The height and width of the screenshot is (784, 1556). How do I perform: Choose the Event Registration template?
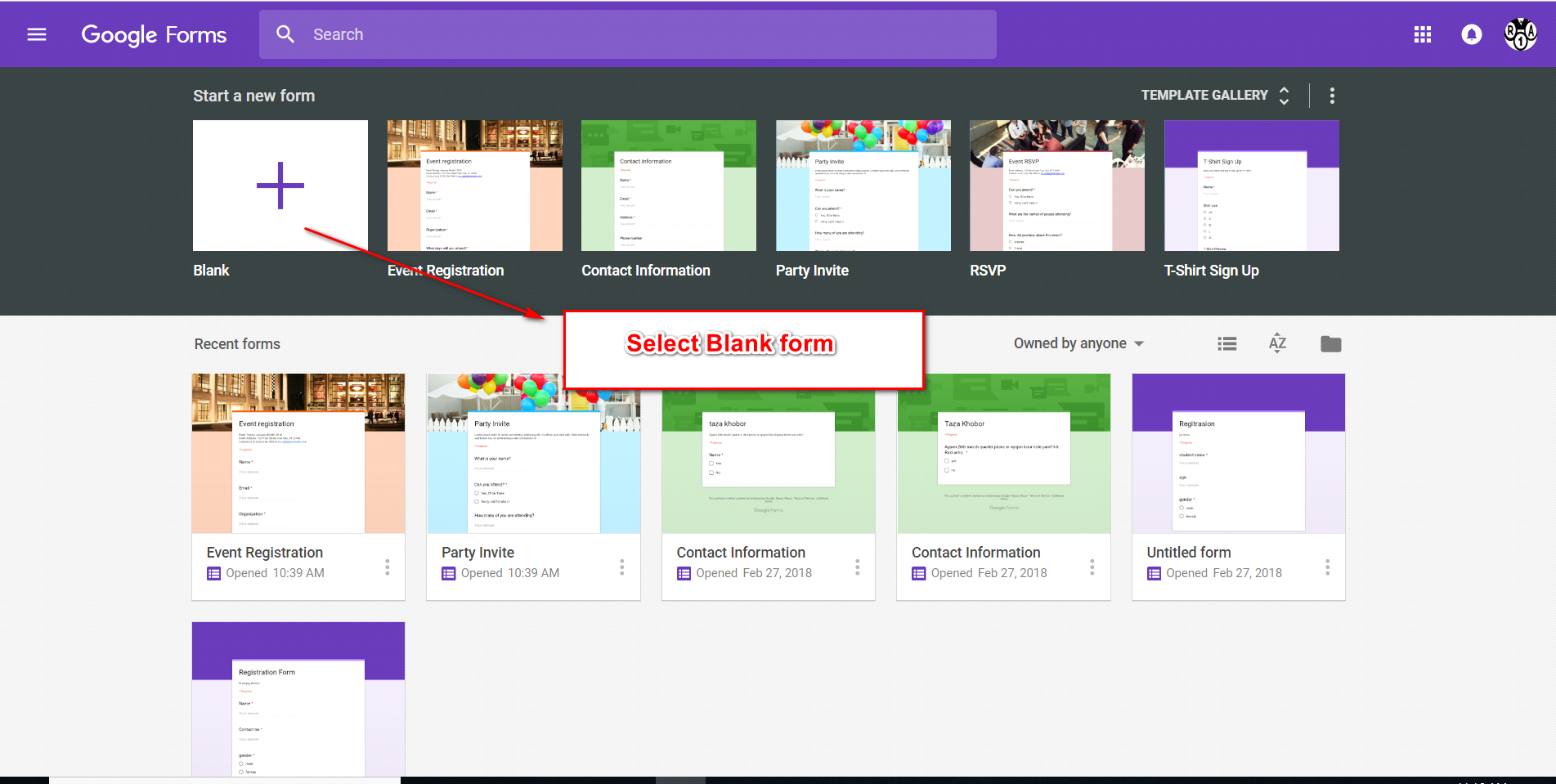coord(475,186)
